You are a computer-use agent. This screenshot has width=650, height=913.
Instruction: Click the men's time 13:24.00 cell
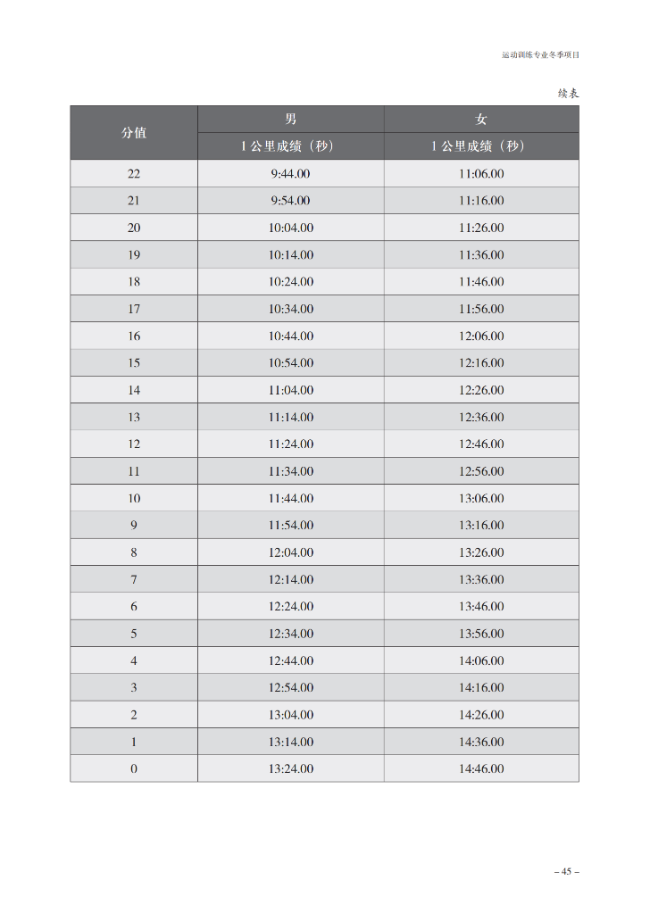click(291, 769)
